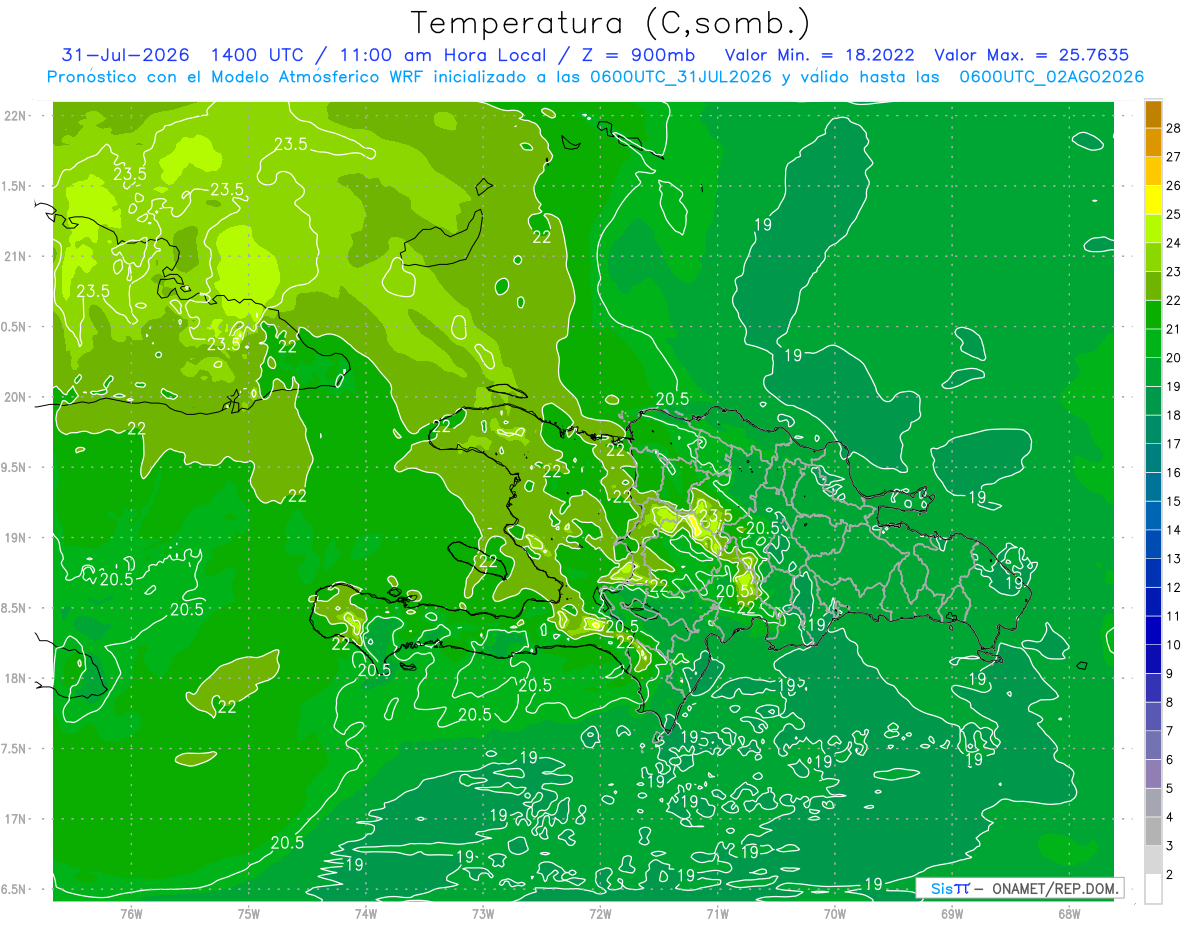Click the colorbar label 28
This screenshot has width=1200, height=927.
tap(1175, 128)
